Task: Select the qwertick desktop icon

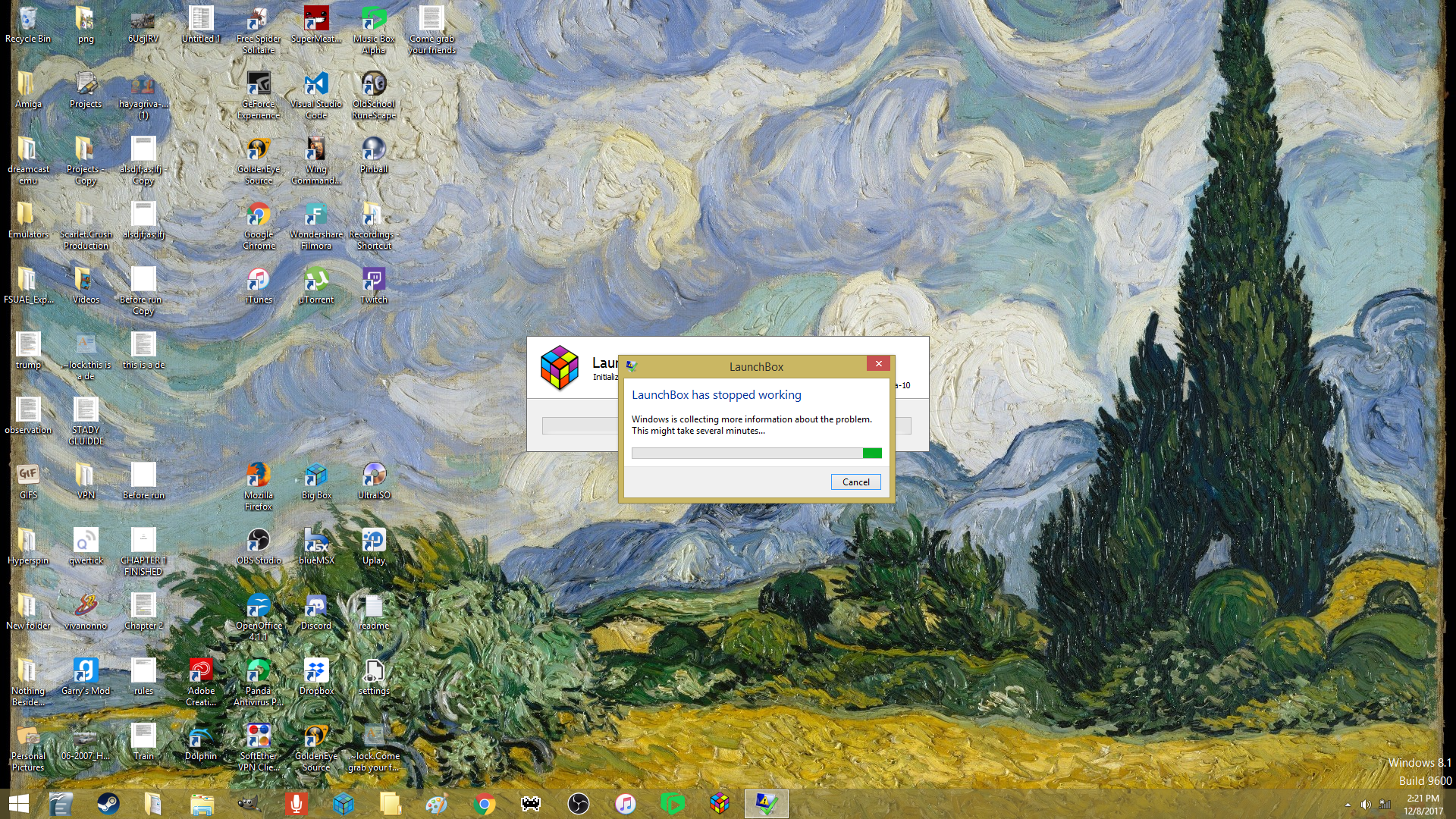Action: pyautogui.click(x=86, y=546)
